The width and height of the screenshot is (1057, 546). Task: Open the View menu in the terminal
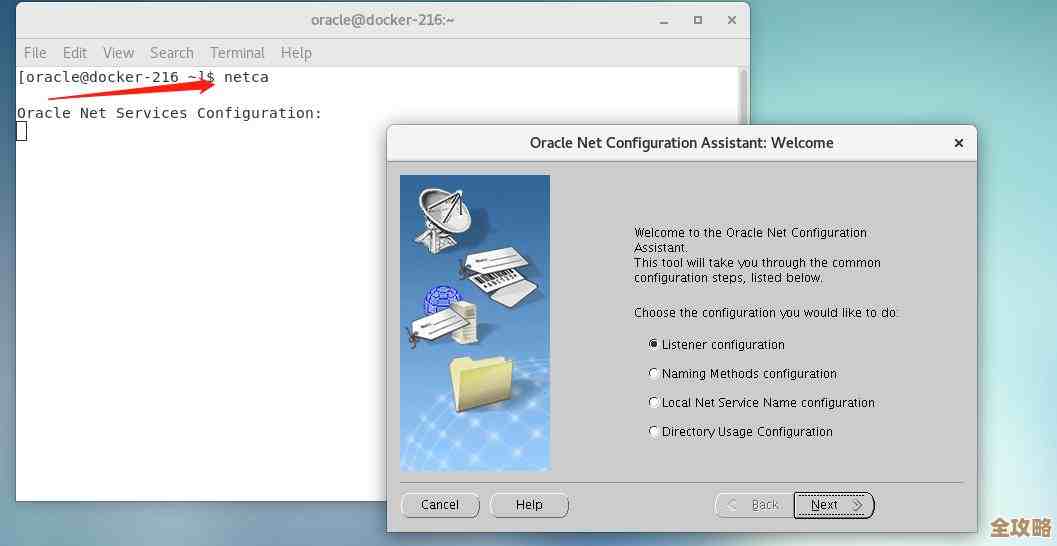point(118,53)
